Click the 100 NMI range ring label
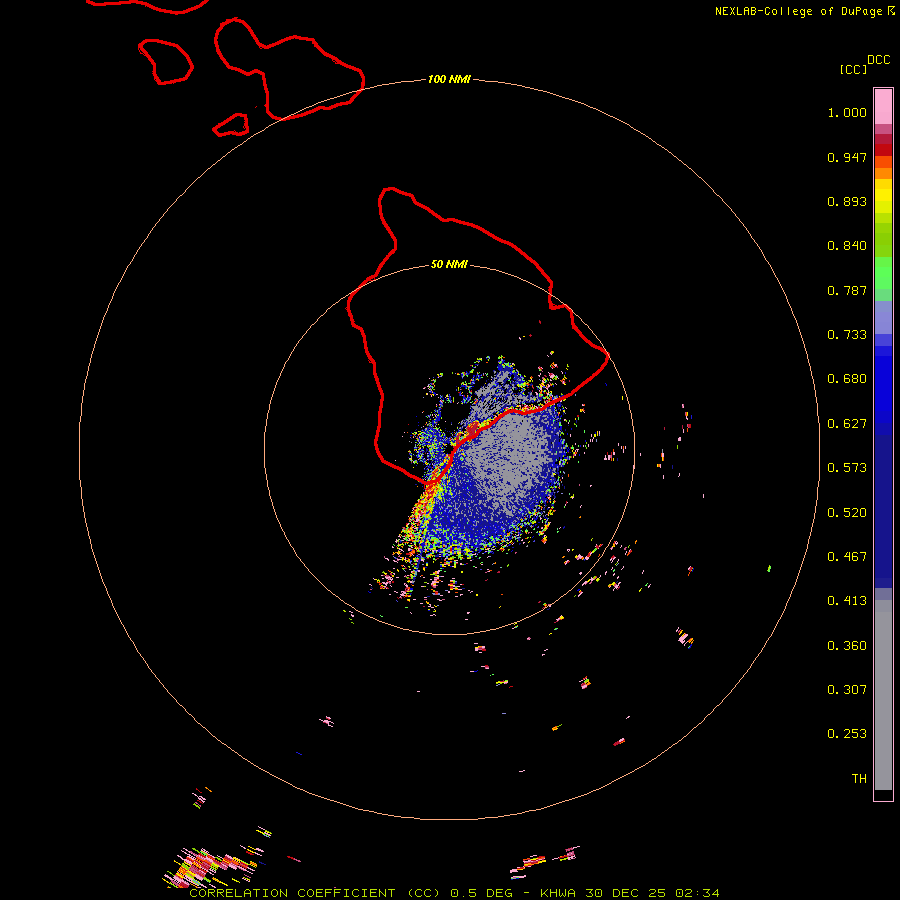This screenshot has height=900, width=900. [x=449, y=79]
